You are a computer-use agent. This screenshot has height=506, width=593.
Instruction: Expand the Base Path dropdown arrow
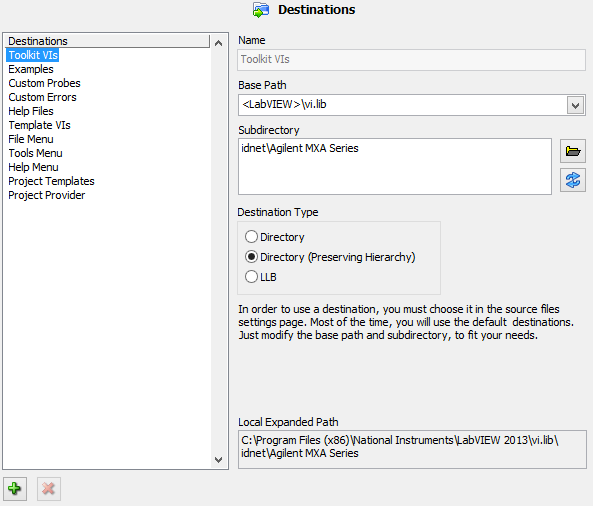575,105
